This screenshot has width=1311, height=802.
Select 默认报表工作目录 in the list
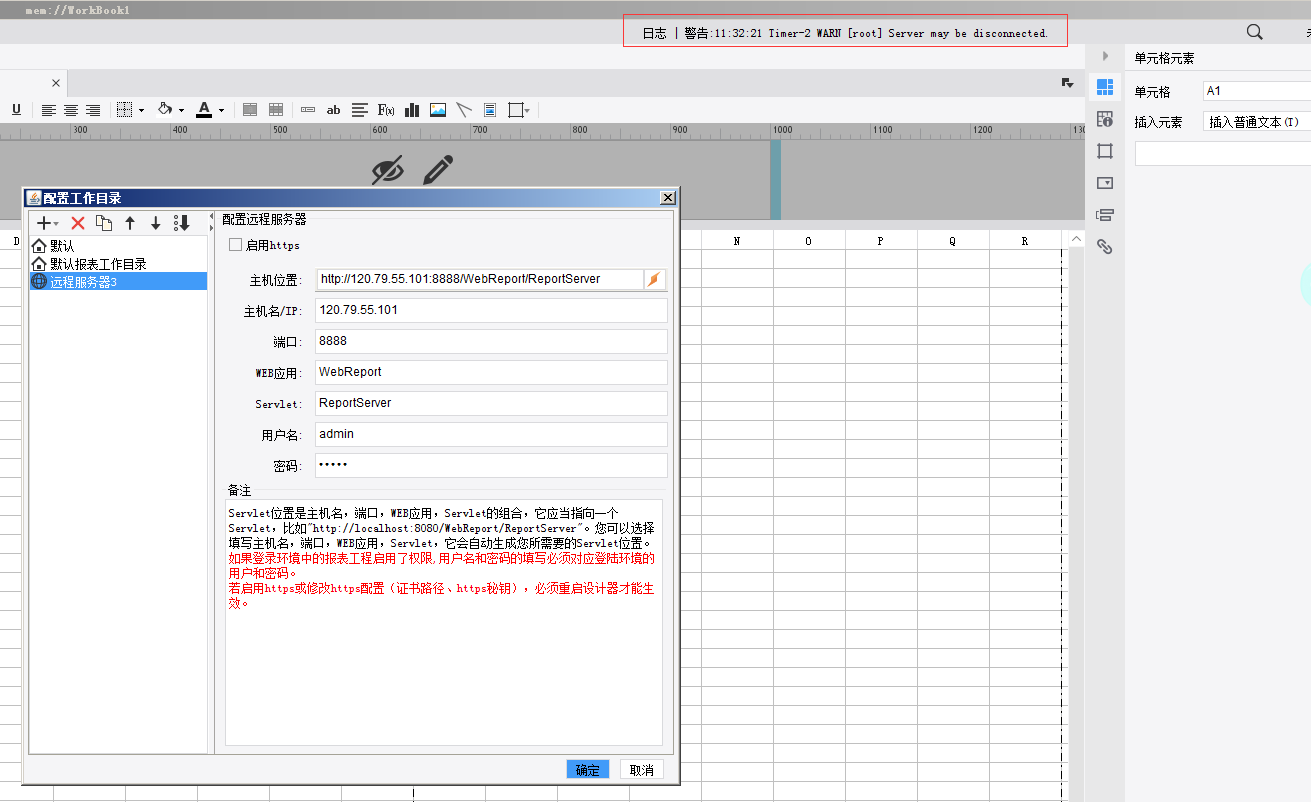point(118,264)
